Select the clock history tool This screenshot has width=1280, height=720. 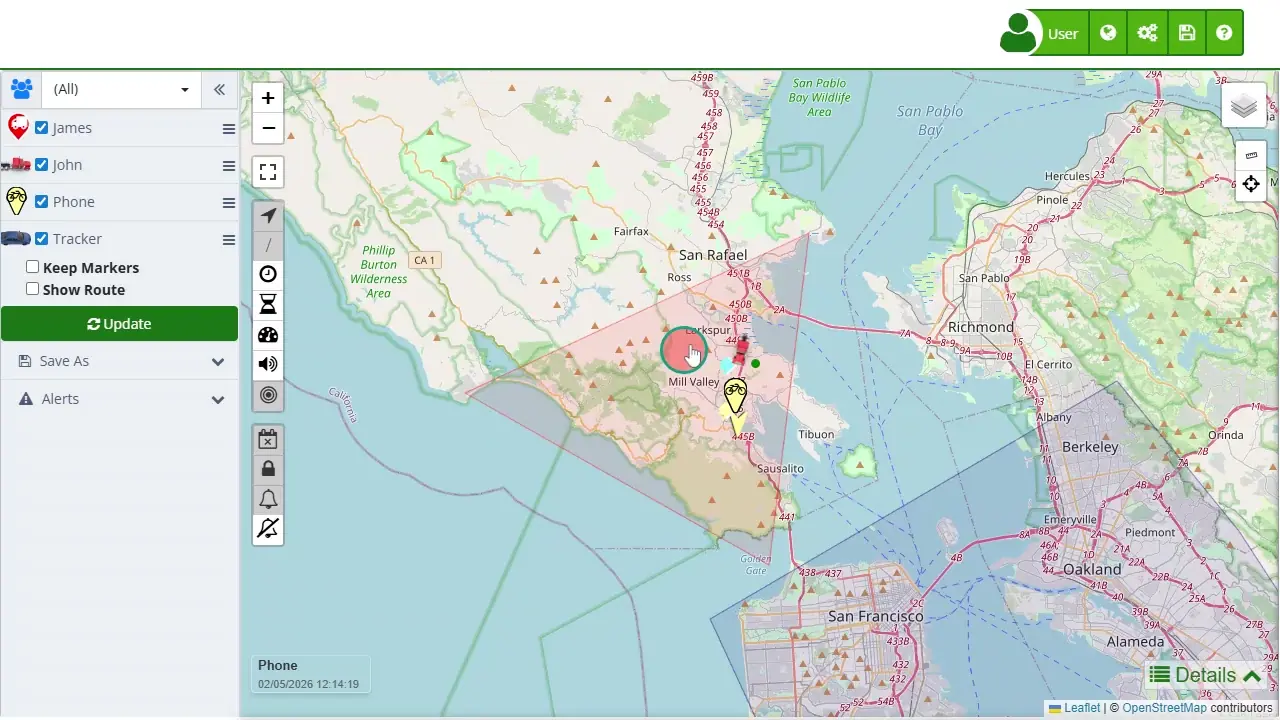268,275
